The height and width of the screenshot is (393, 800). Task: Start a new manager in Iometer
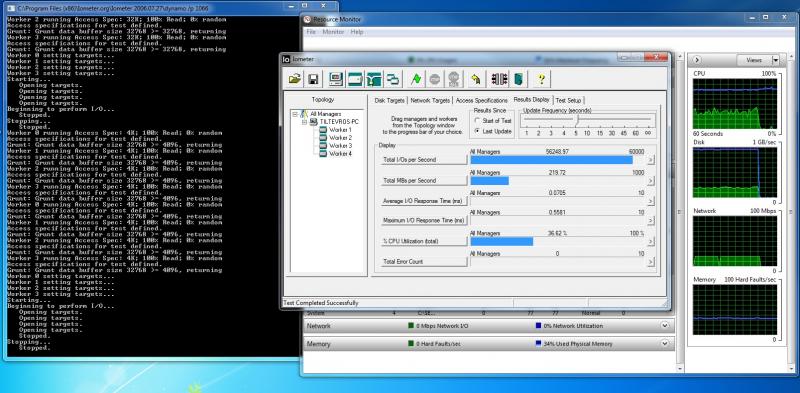335,79
